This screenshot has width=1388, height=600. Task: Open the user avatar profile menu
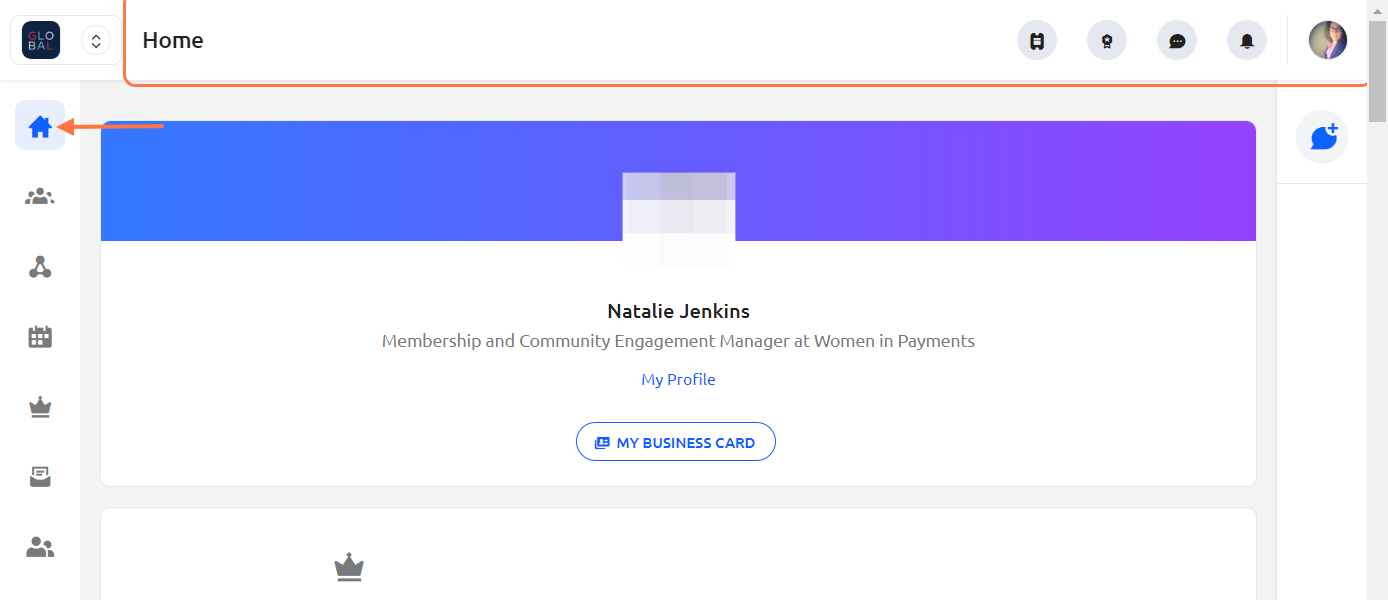click(x=1328, y=40)
